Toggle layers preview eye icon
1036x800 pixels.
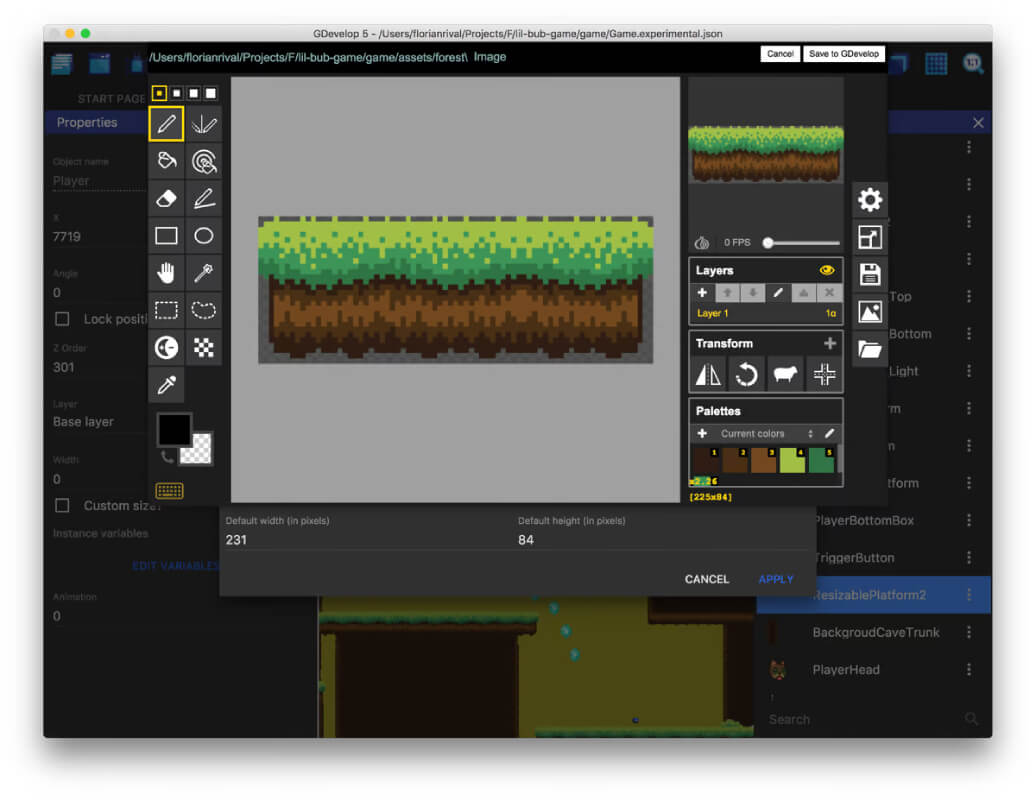pyautogui.click(x=827, y=270)
